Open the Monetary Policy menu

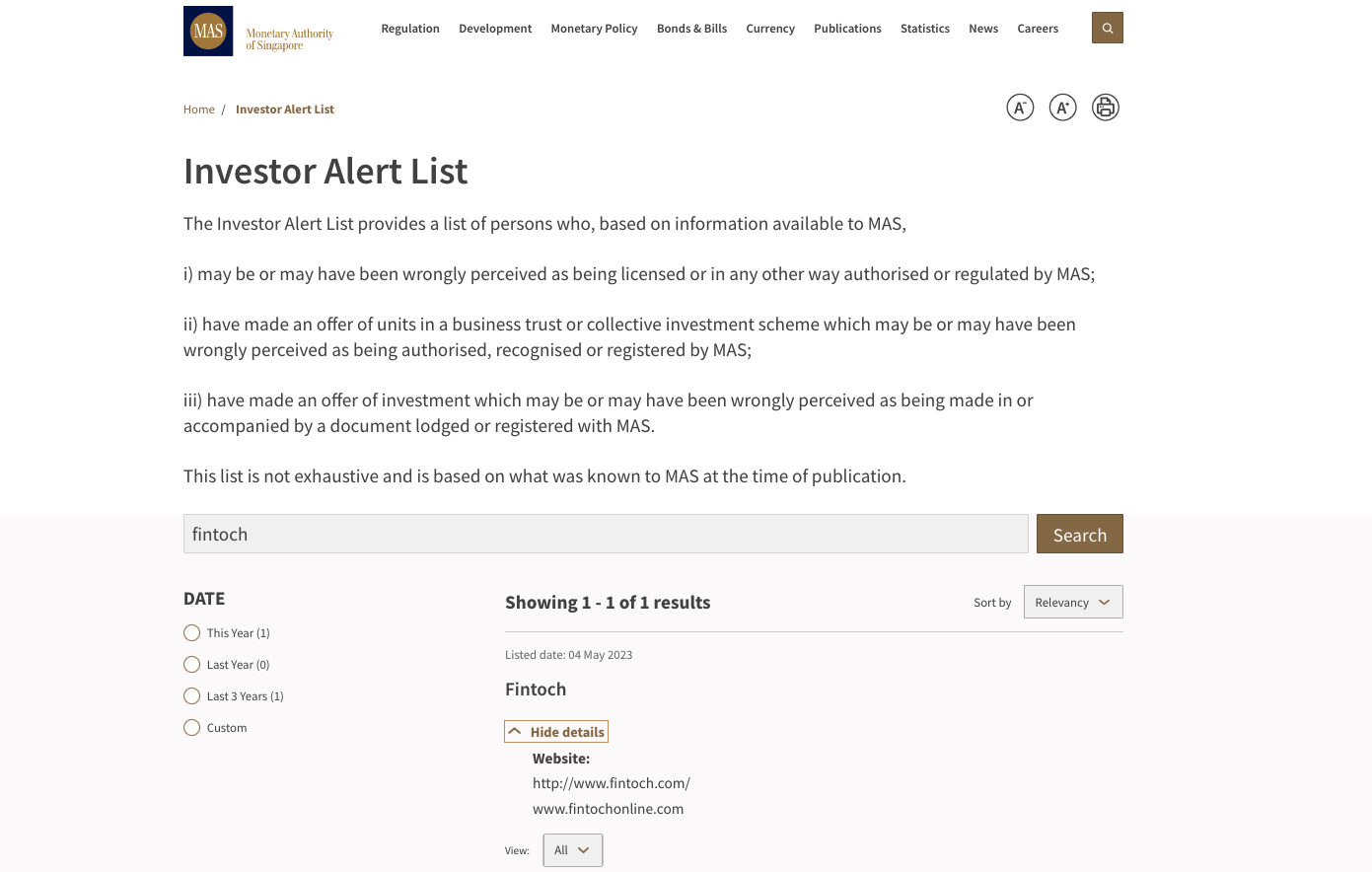(x=594, y=29)
